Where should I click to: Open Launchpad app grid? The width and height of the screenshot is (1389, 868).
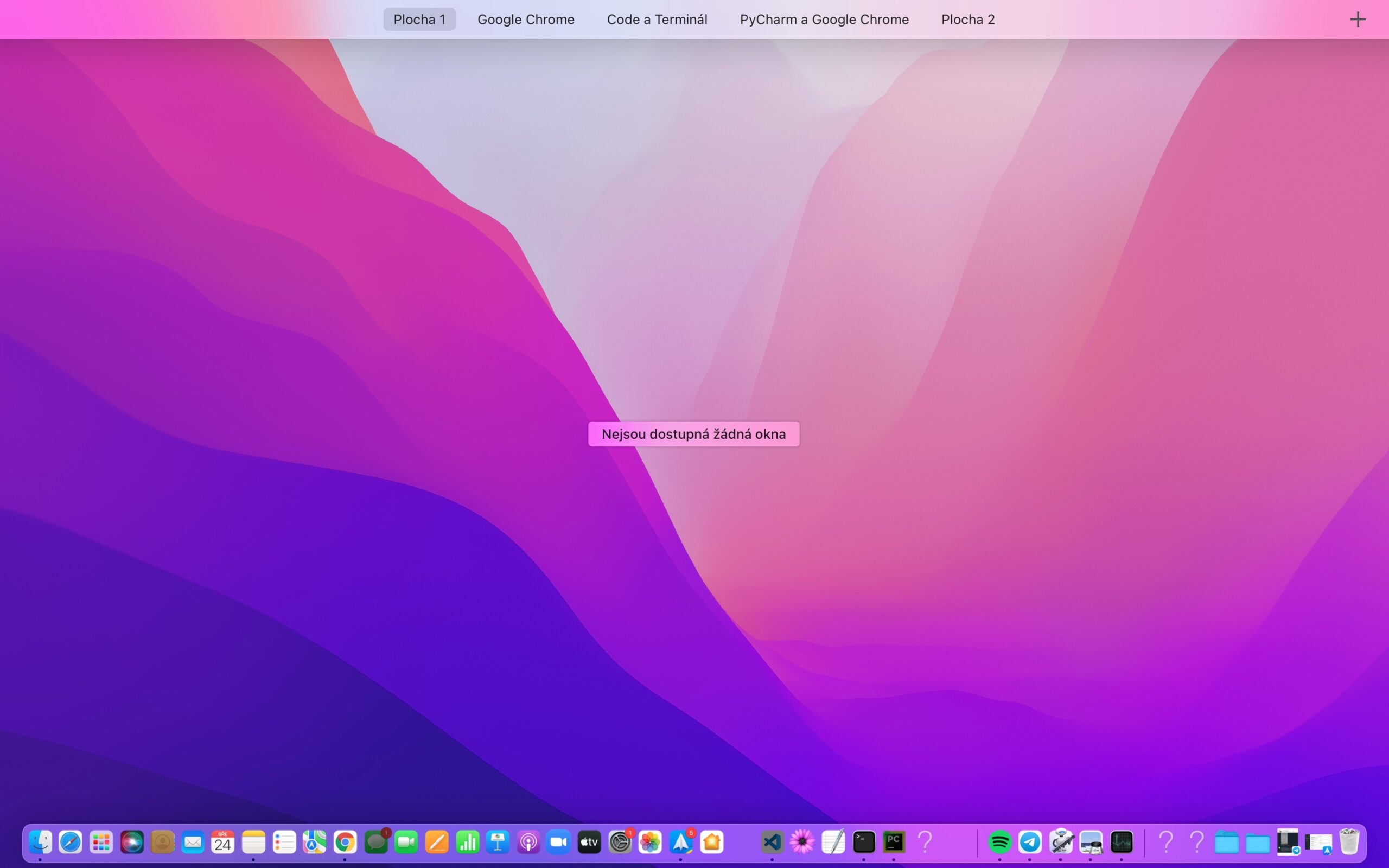101,842
